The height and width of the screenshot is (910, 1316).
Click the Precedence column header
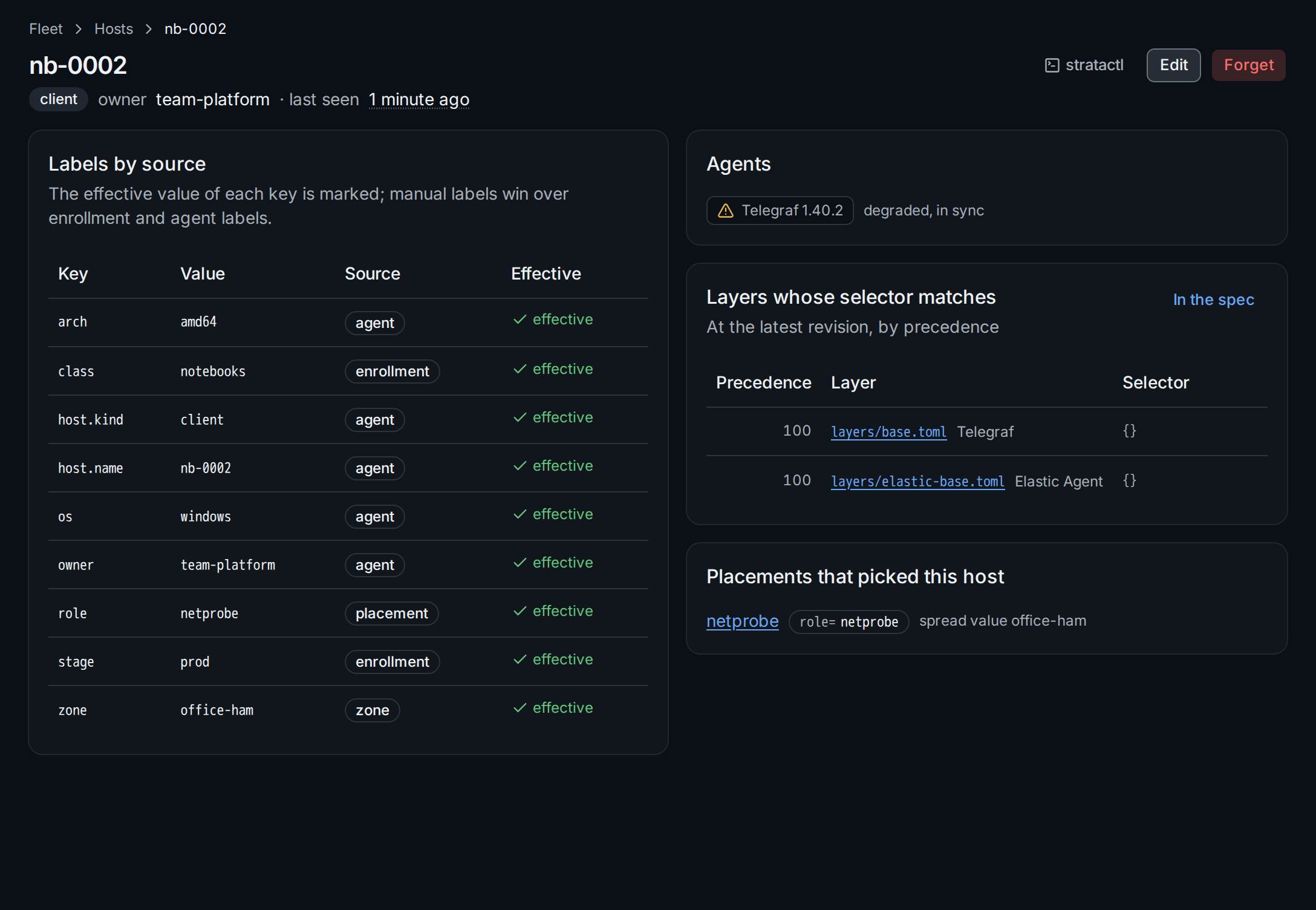(x=763, y=383)
